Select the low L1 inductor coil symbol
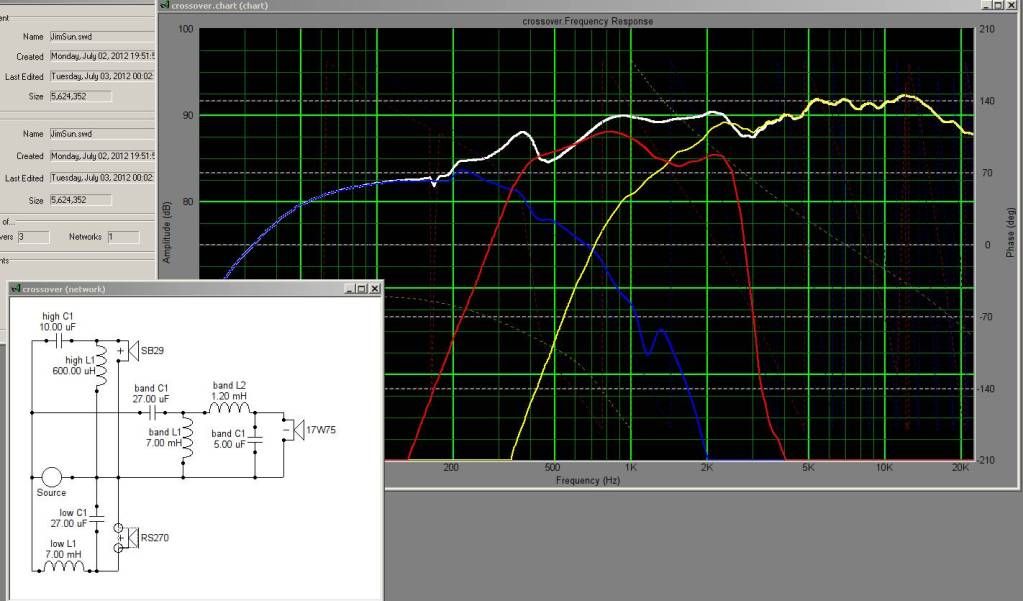The width and height of the screenshot is (1023, 601). point(64,565)
